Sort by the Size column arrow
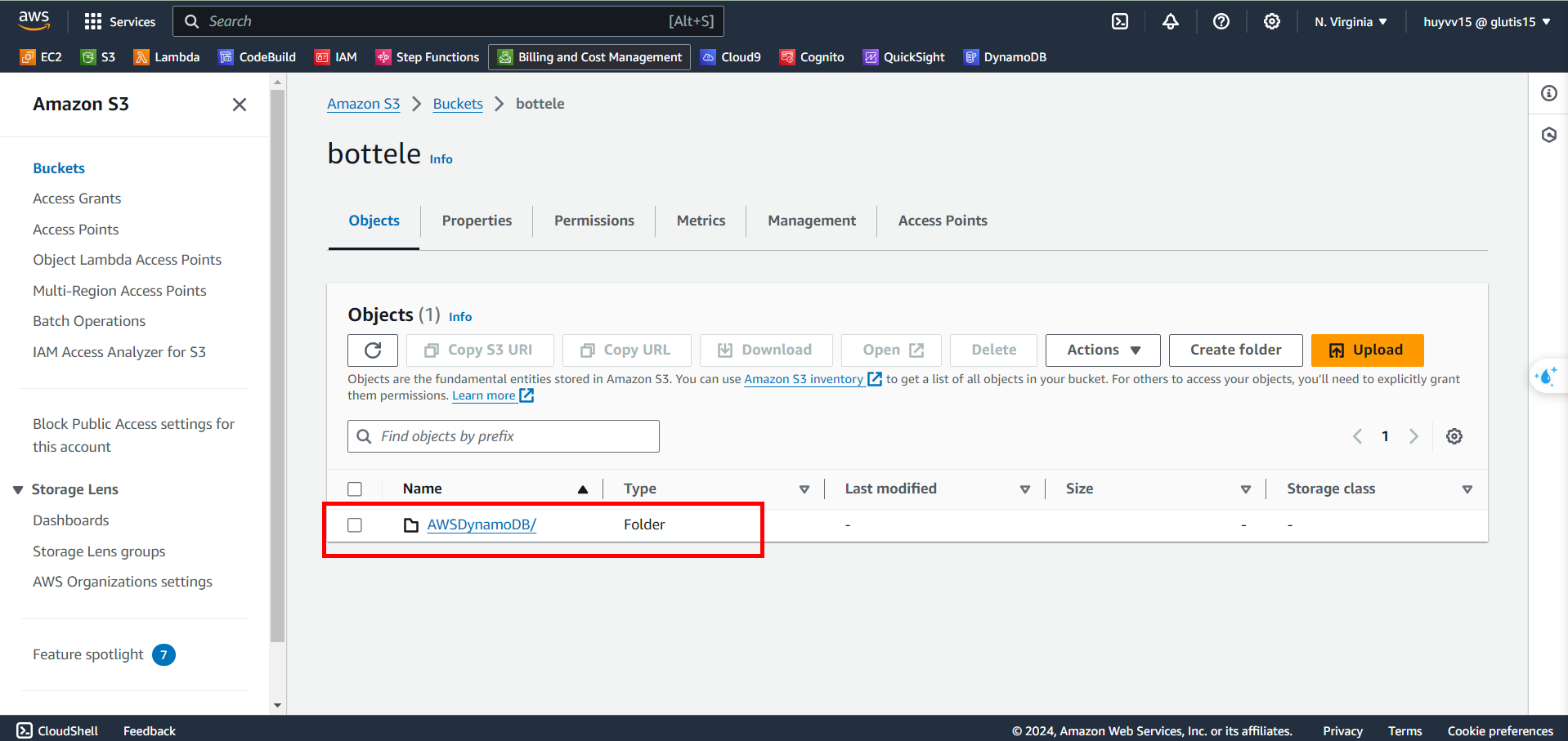Image resolution: width=1568 pixels, height=741 pixels. click(x=1246, y=489)
